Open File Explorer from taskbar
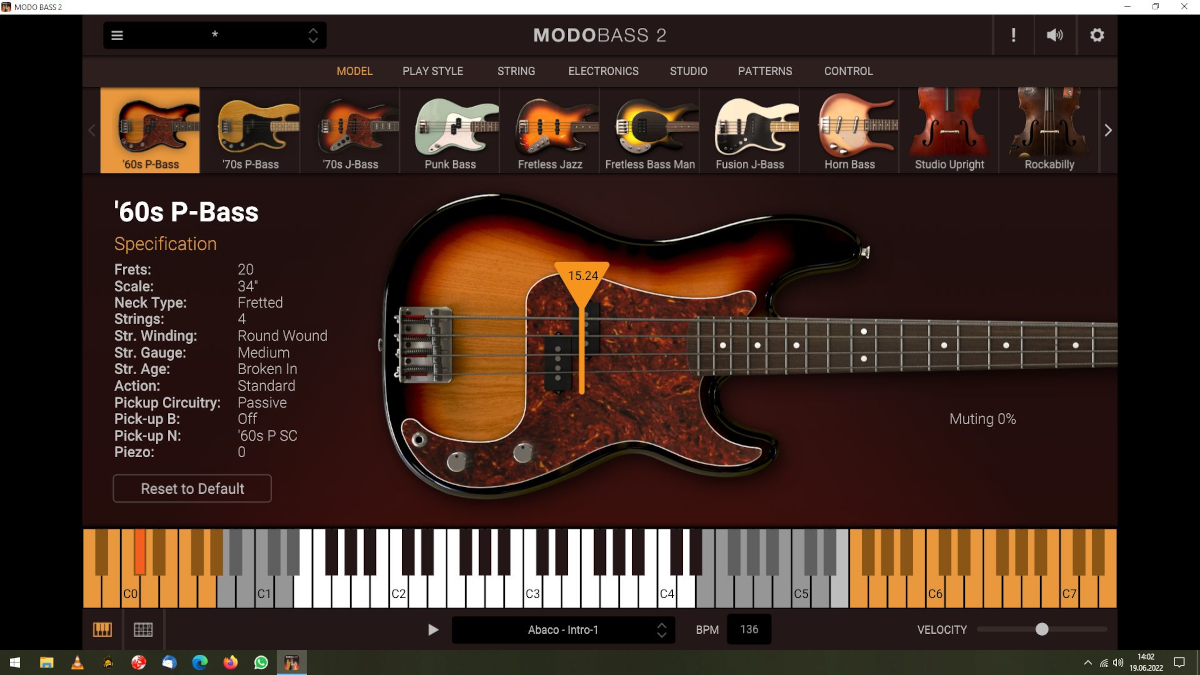1200x675 pixels. tap(46, 662)
